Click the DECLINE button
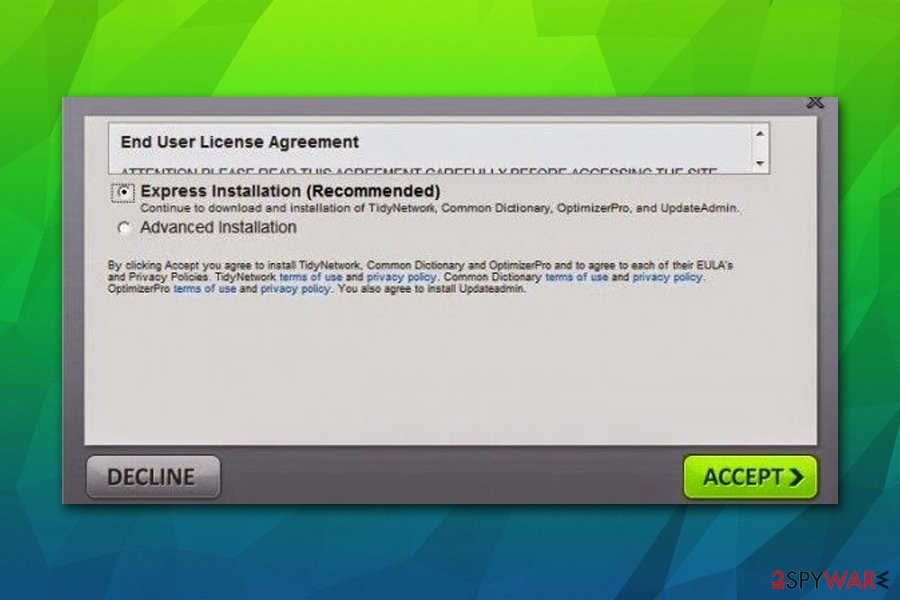This screenshot has width=900, height=600. [x=153, y=477]
